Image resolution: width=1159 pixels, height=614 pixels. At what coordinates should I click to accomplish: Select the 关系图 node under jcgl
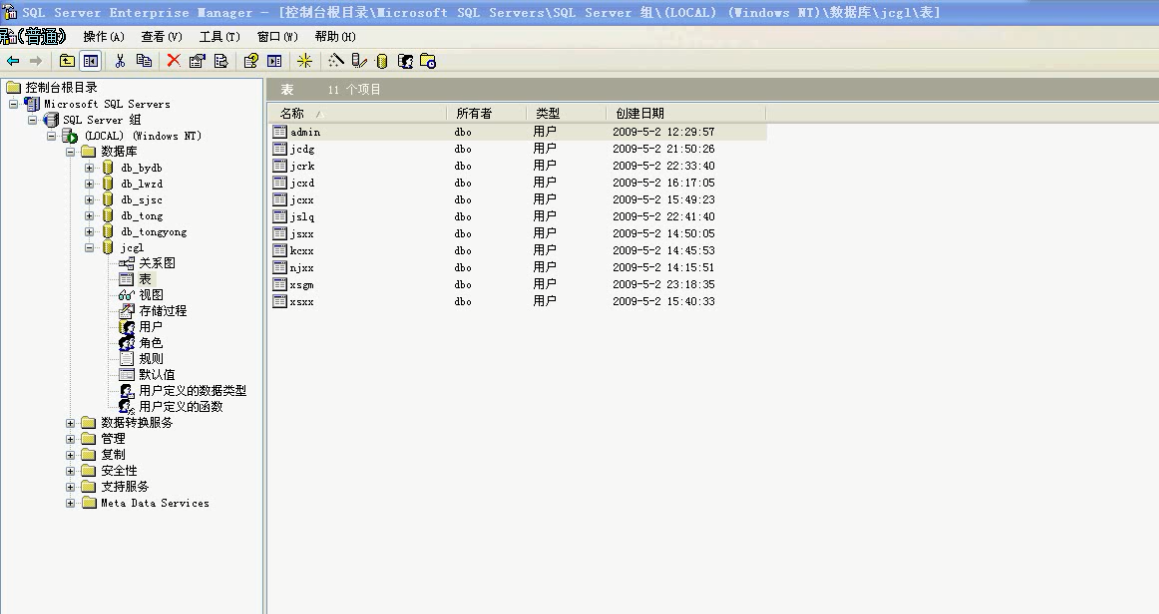tap(157, 263)
